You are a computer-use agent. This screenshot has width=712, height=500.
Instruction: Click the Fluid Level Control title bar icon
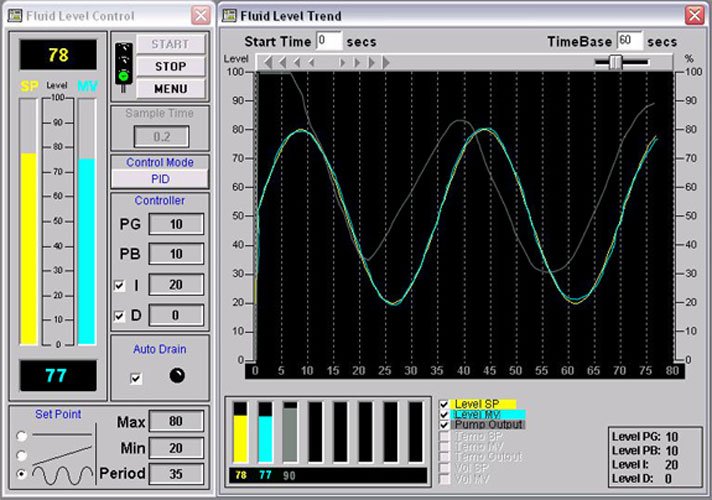16,15
